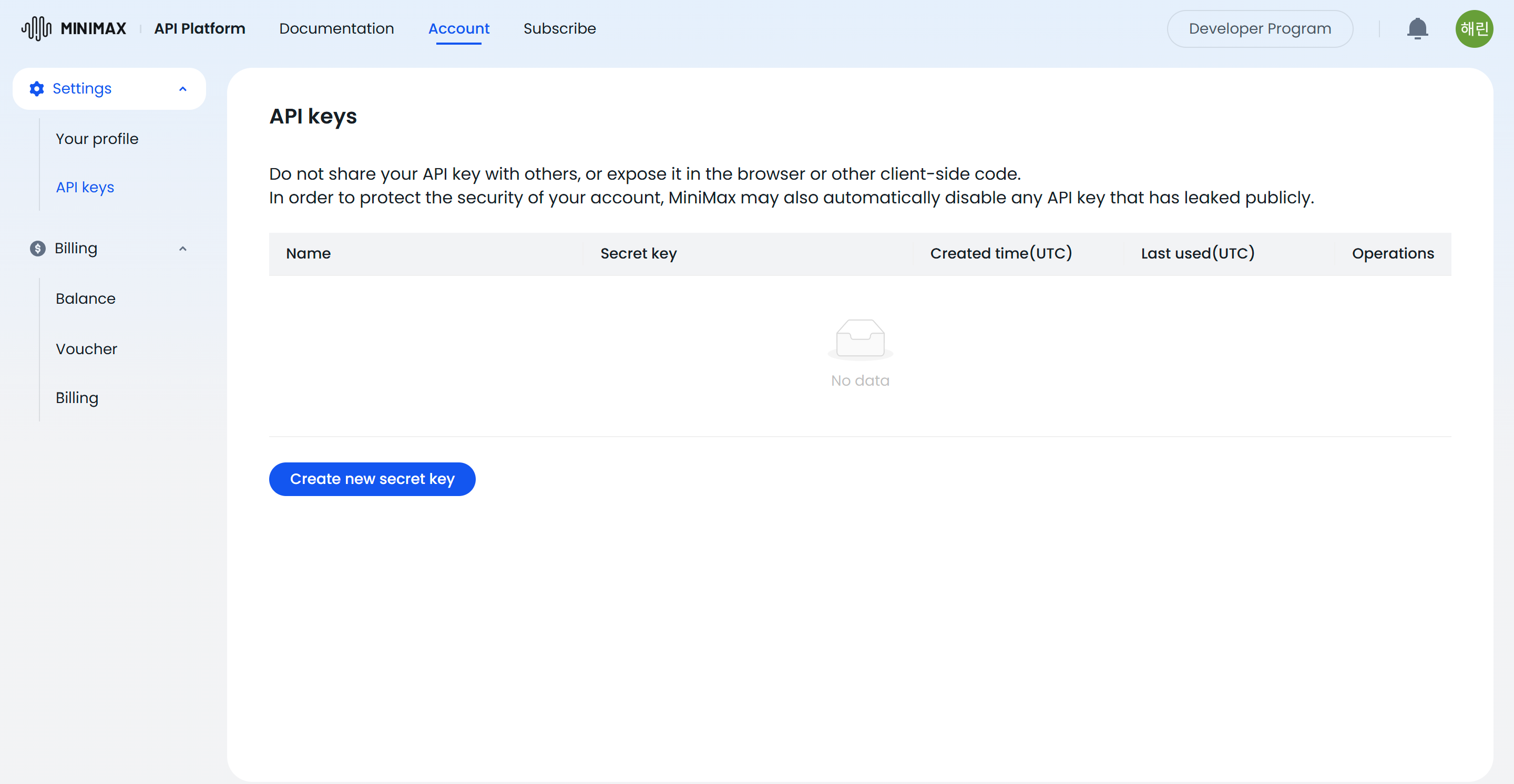Collapse the Settings section chevron
Image resolution: width=1514 pixels, height=784 pixels.
click(183, 89)
